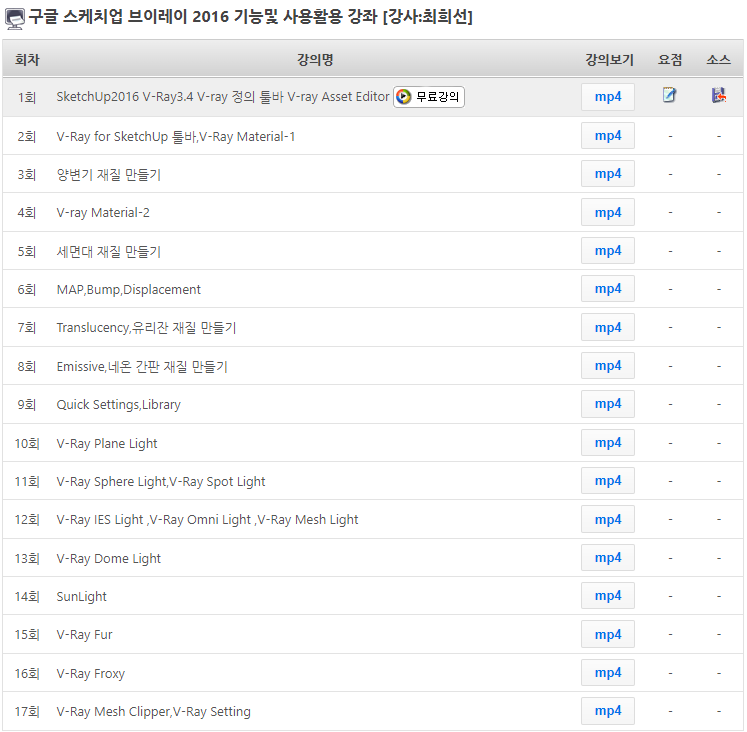The height and width of the screenshot is (732, 747).
Task: Open mp4 for V-Ray Dome Light
Action: (608, 557)
